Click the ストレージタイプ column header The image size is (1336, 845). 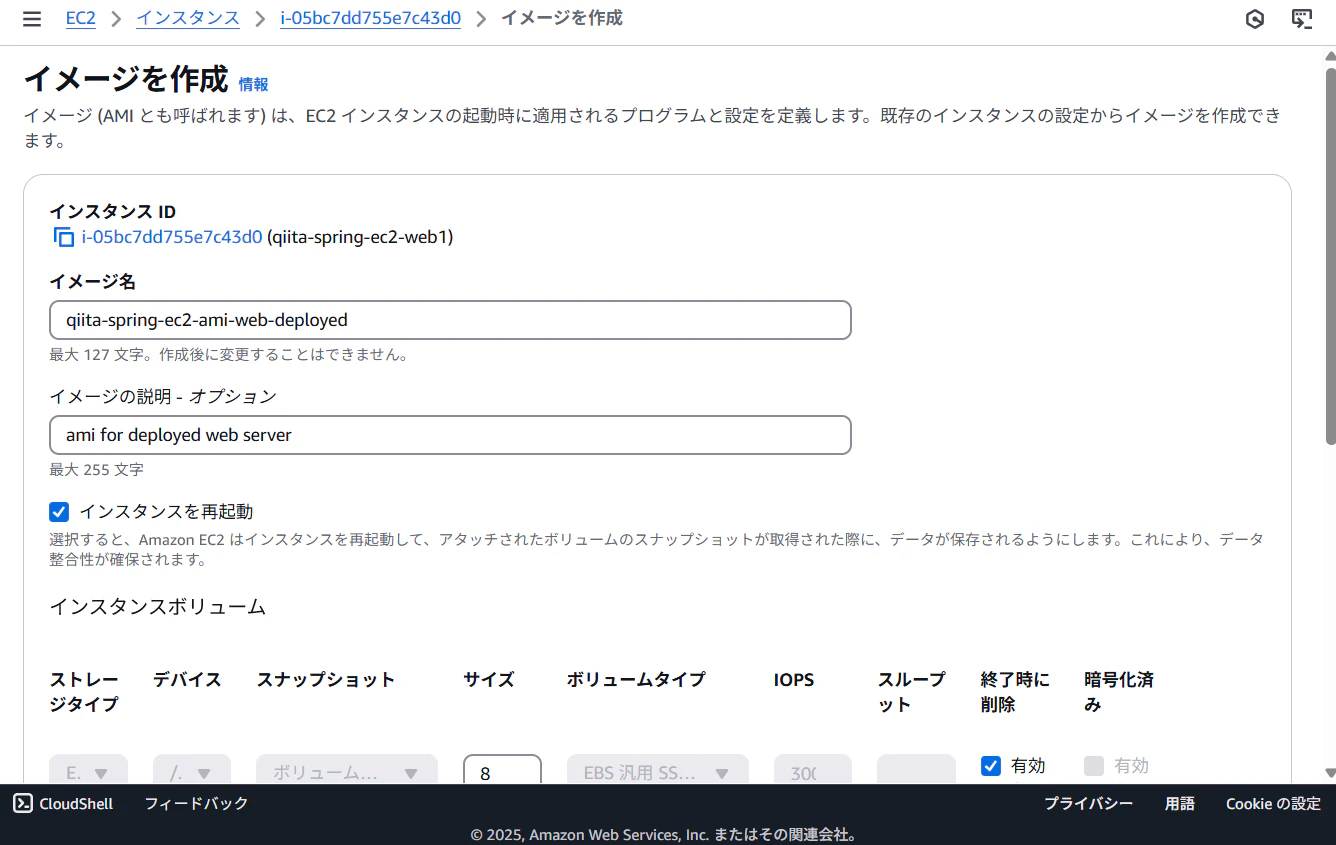click(x=85, y=692)
